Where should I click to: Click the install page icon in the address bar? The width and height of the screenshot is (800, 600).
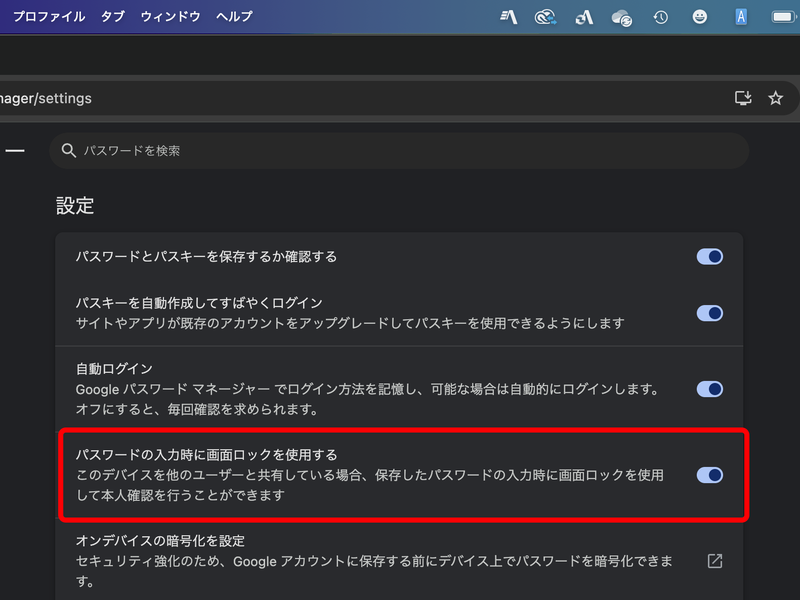pyautogui.click(x=743, y=98)
